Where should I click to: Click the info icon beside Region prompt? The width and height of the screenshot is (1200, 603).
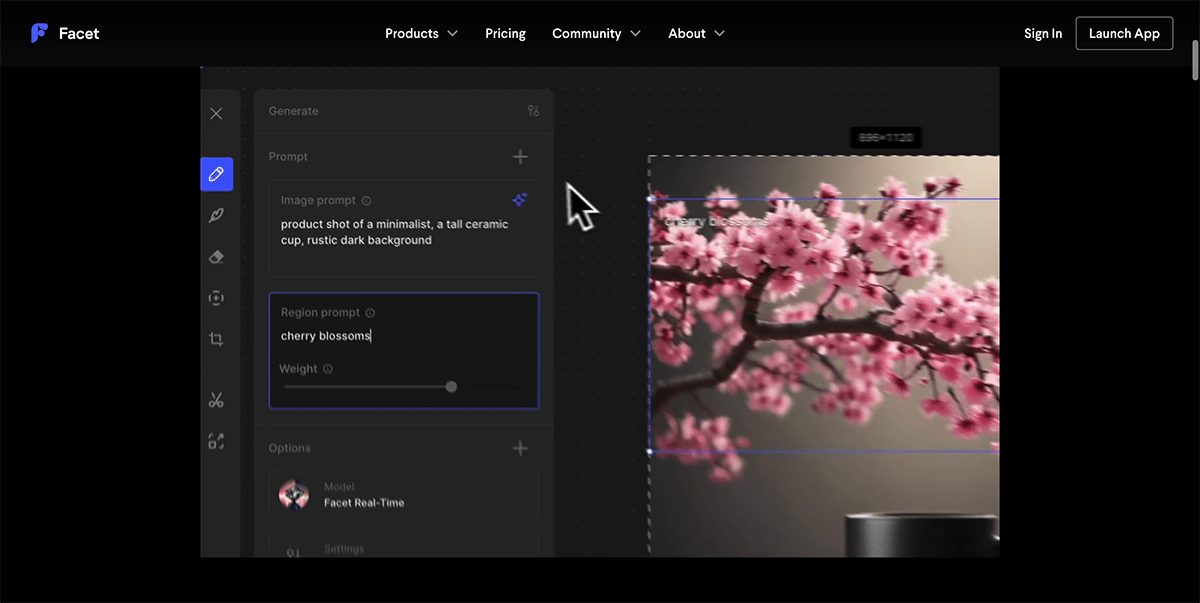(x=370, y=313)
